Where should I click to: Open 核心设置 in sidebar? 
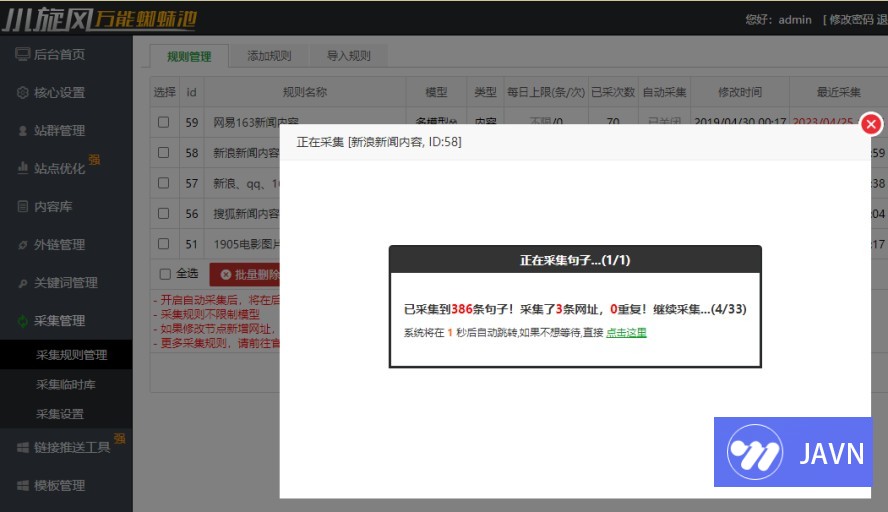pos(59,92)
